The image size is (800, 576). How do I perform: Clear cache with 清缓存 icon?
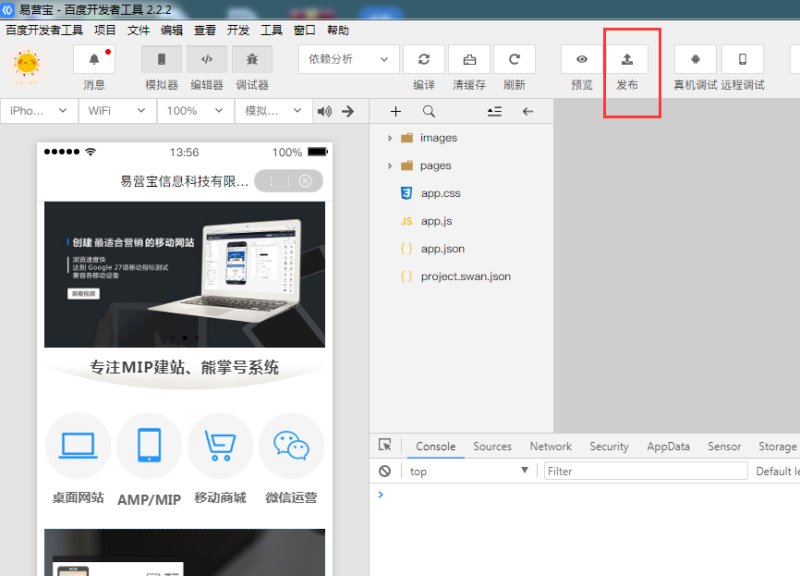[469, 60]
